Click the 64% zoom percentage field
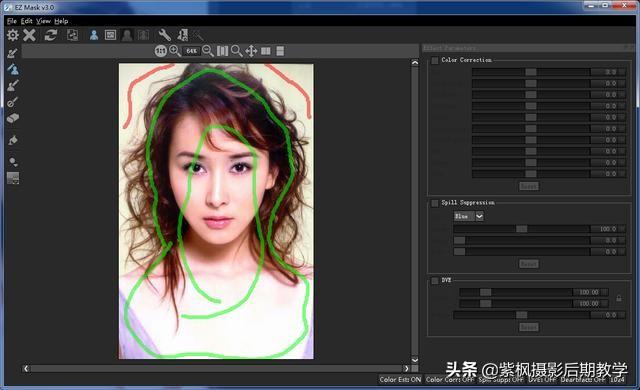 pyautogui.click(x=191, y=51)
